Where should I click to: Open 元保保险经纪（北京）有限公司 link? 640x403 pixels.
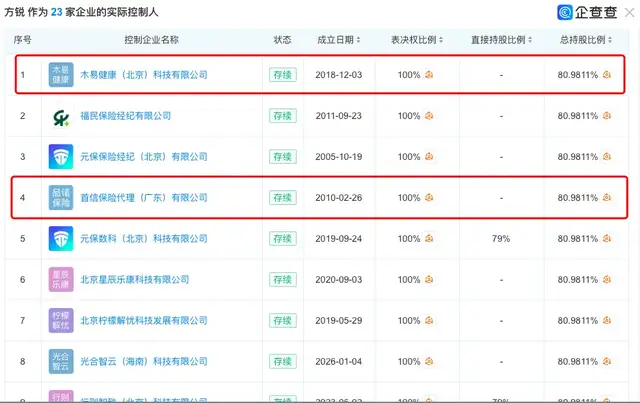point(144,157)
